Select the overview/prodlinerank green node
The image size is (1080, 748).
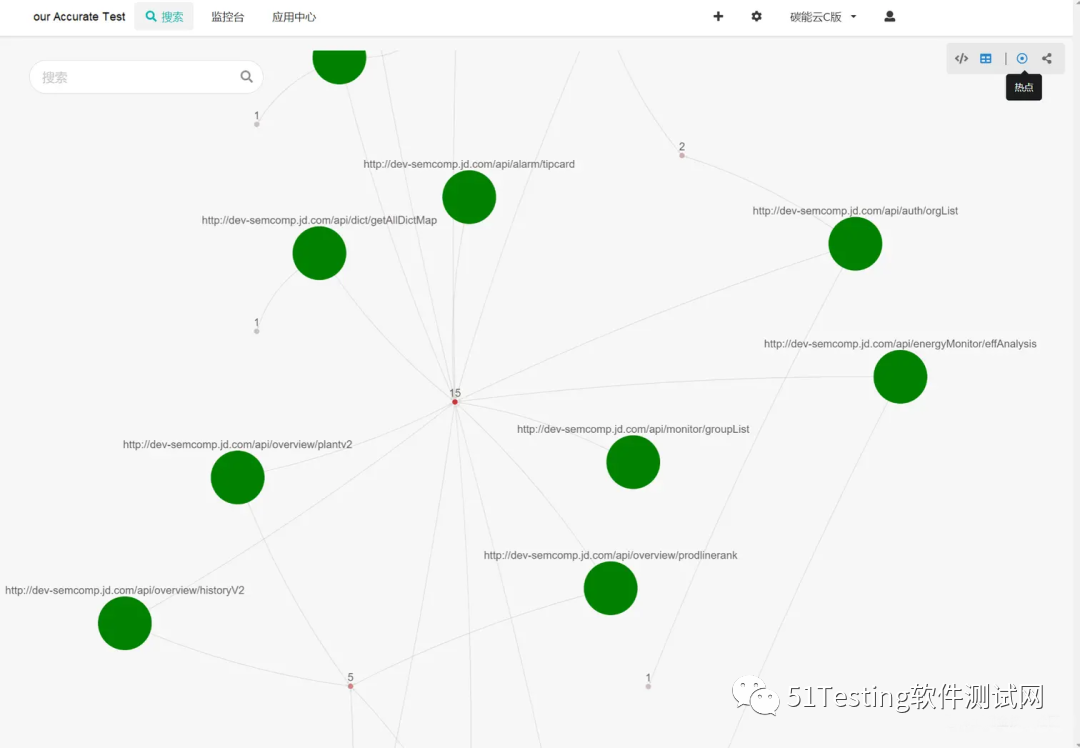click(610, 588)
